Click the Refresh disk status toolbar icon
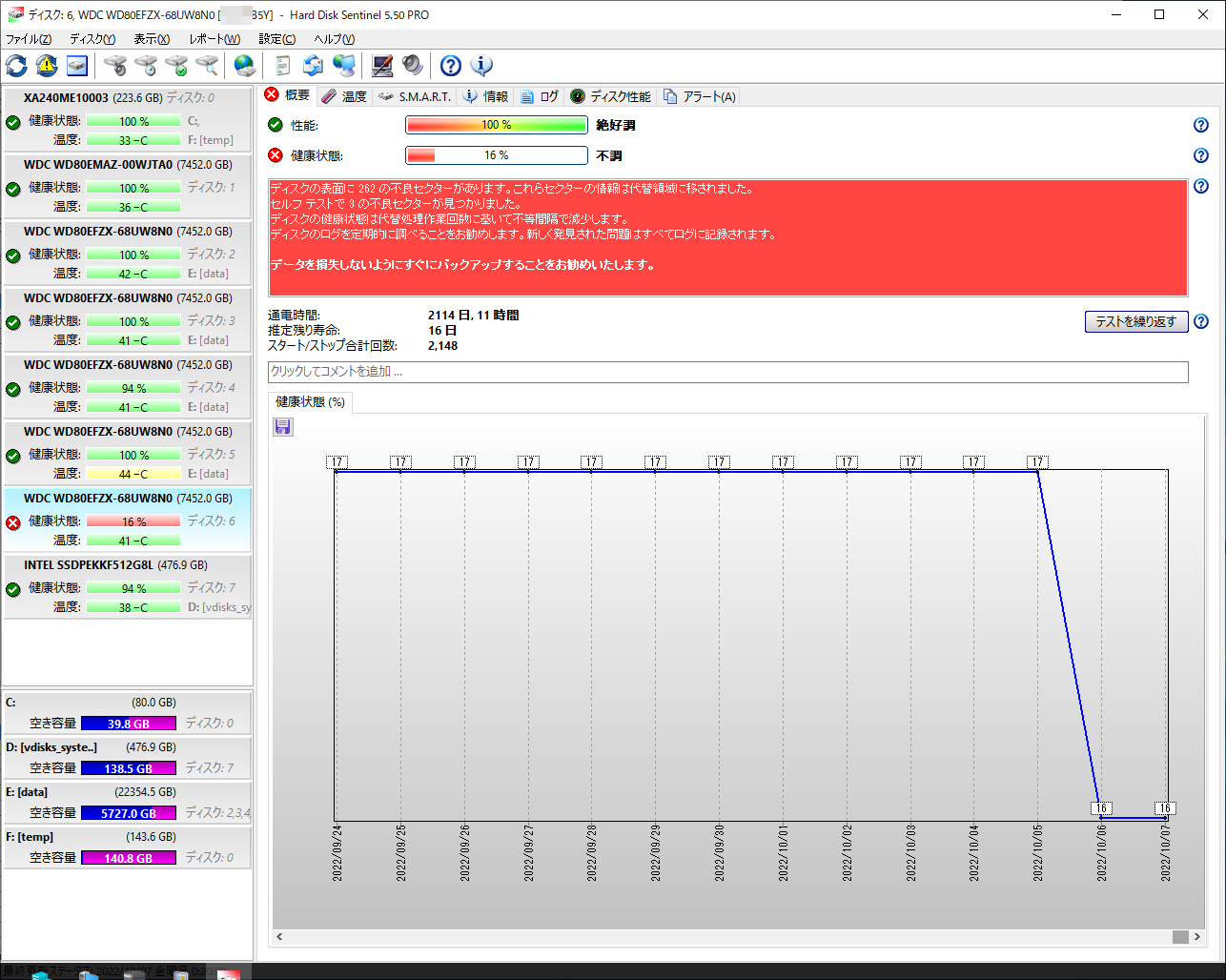The image size is (1226, 980). [16, 65]
